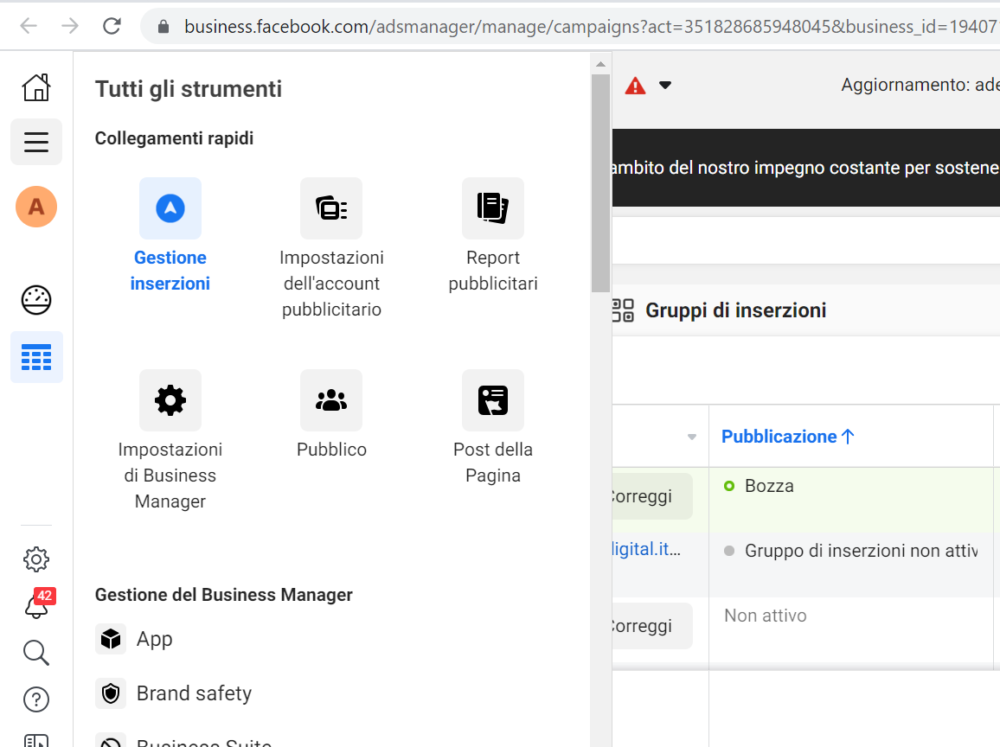Click the dark notification banner text
This screenshot has height=747, width=1000.
806,168
